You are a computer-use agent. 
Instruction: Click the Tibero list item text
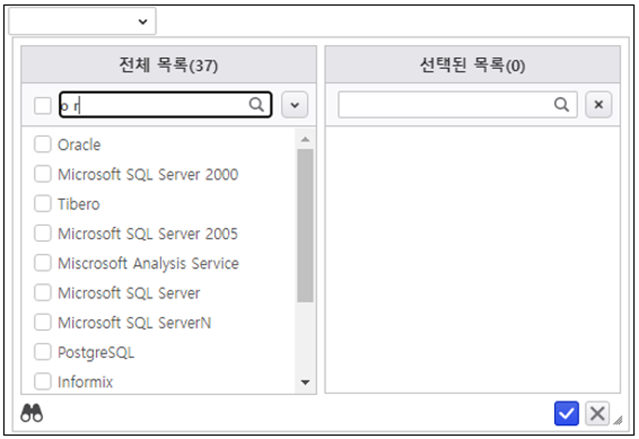click(x=79, y=204)
